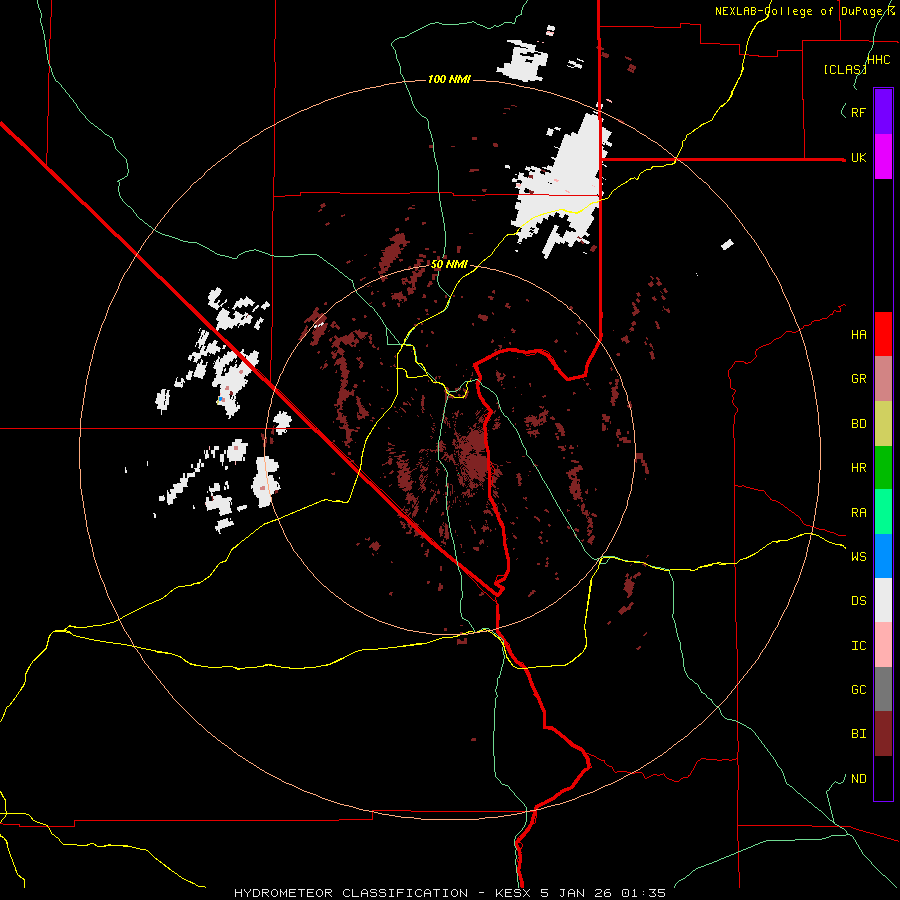Click the HR green legend swatch
The height and width of the screenshot is (900, 900).
point(883,468)
